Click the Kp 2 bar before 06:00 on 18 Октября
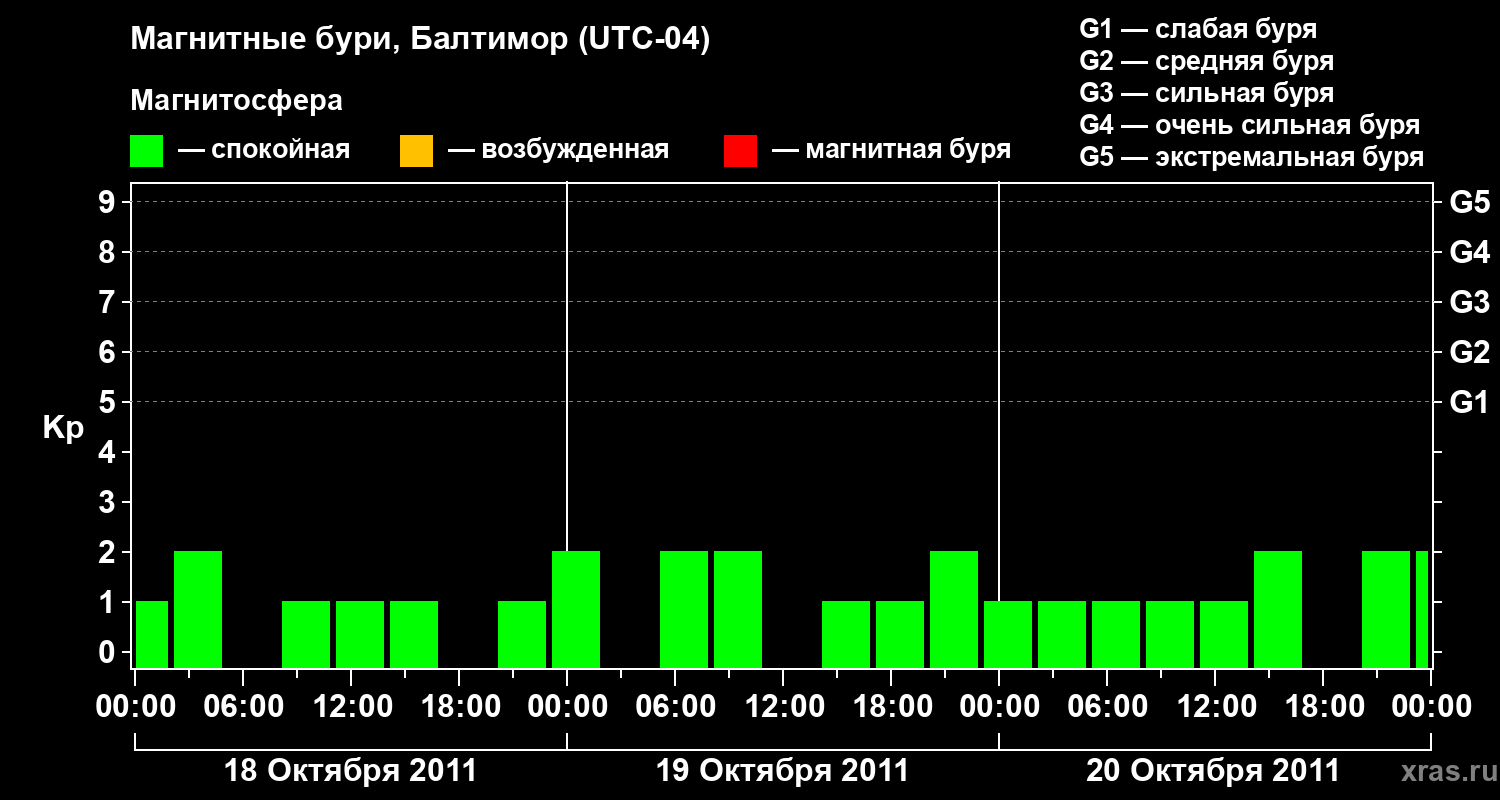This screenshot has width=1500, height=800. click(x=198, y=609)
